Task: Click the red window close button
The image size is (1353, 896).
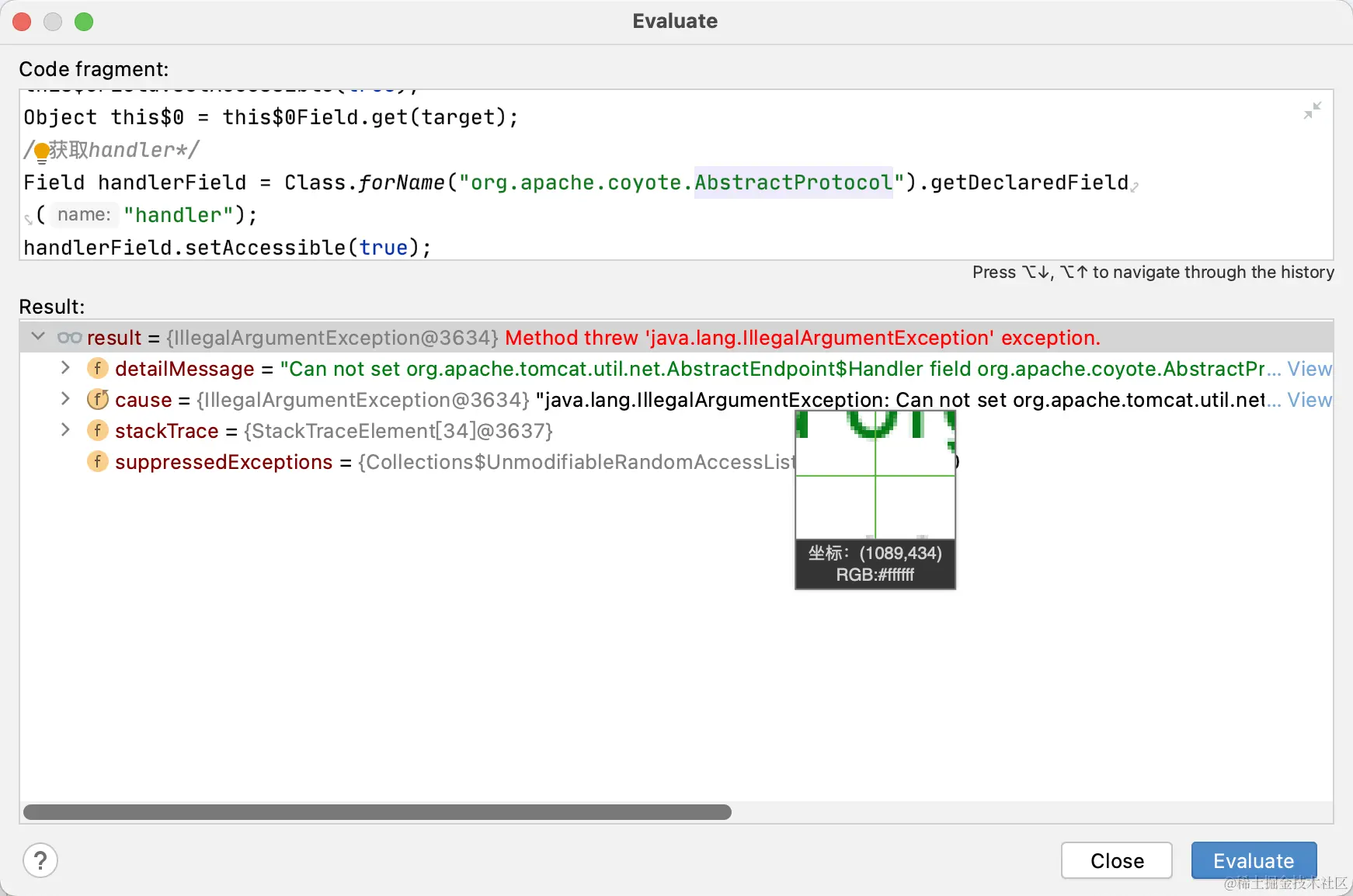Action: click(22, 22)
